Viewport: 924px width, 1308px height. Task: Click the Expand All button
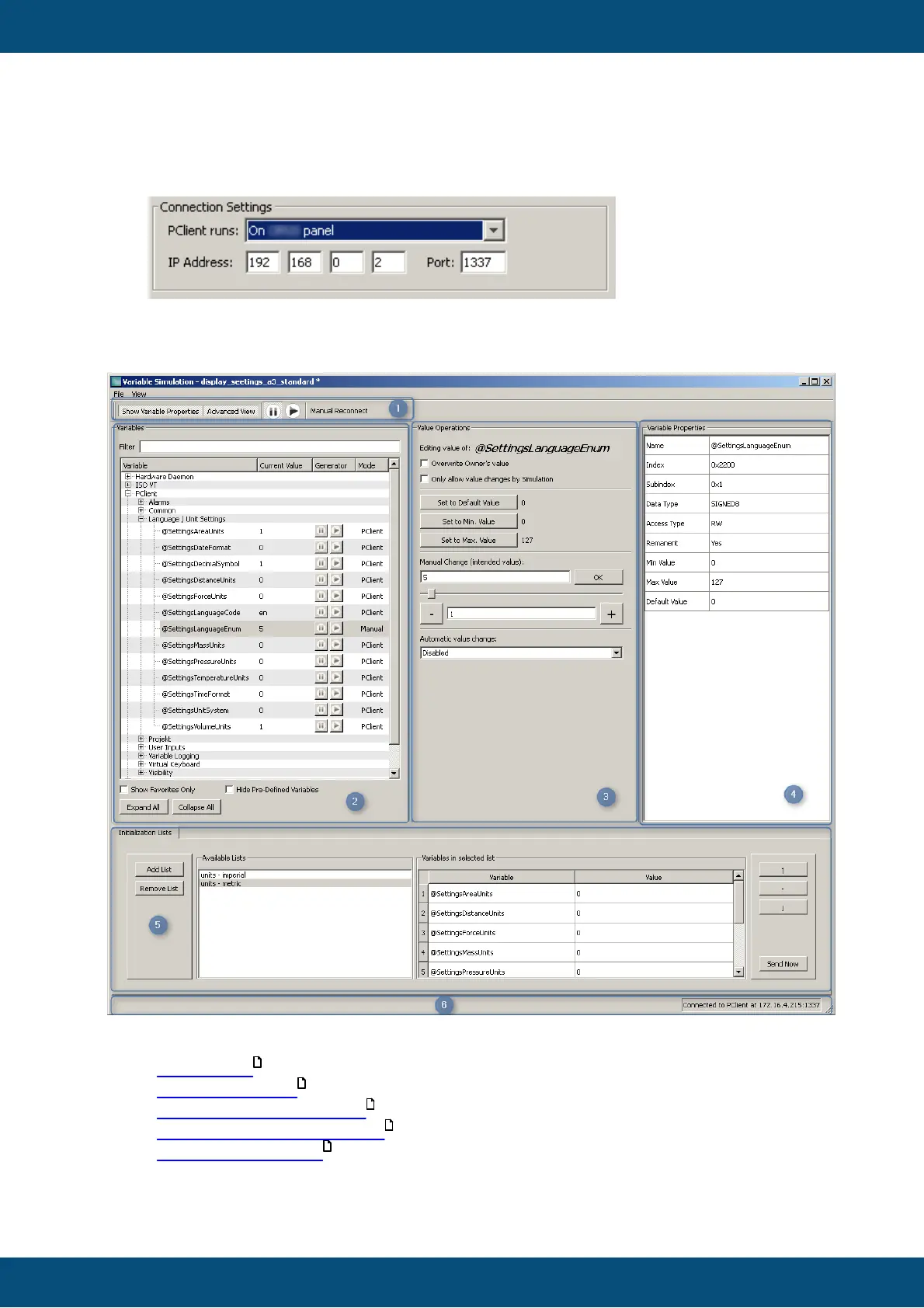(143, 807)
